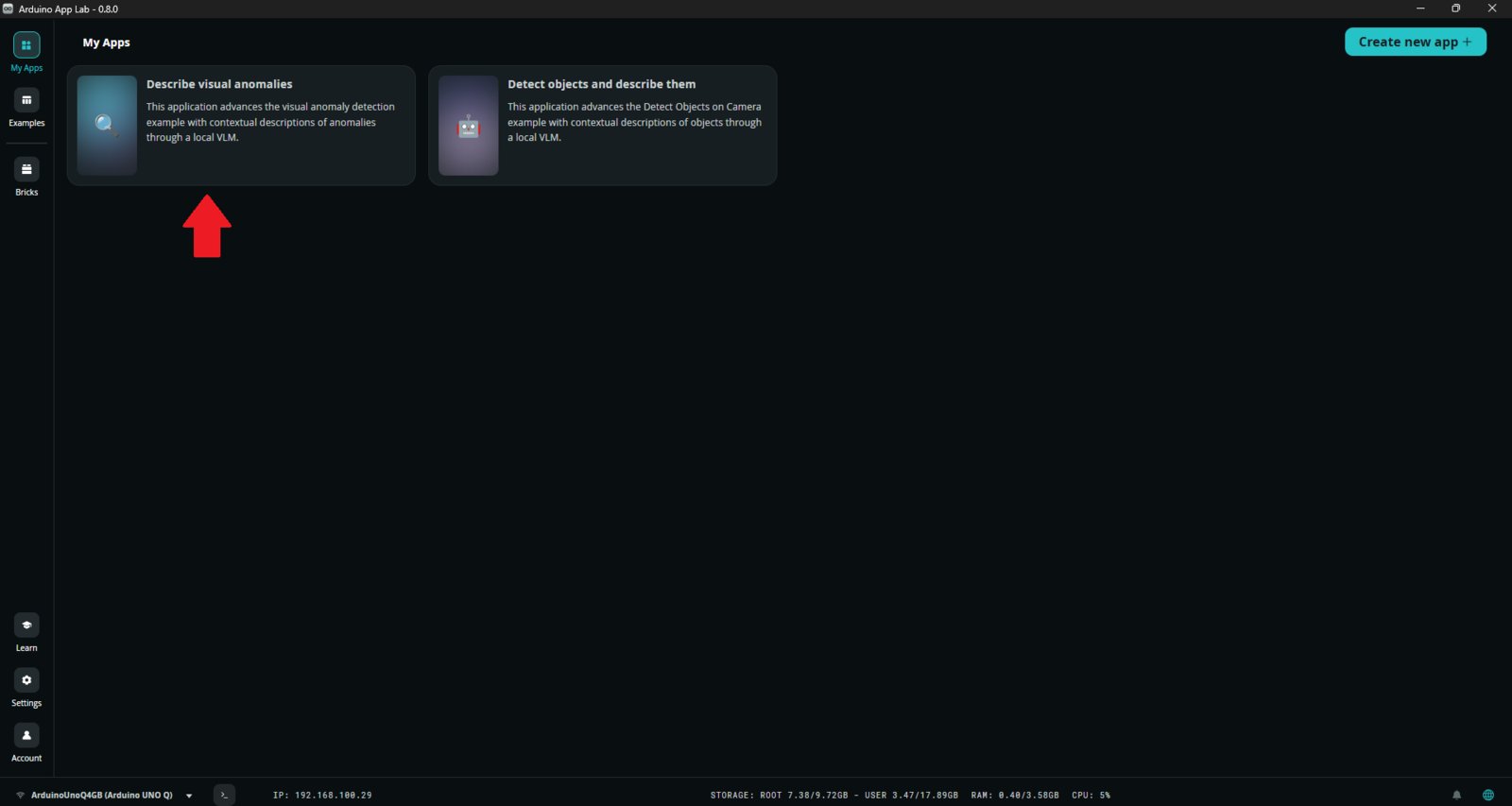Open the terminal console icon in status bar
Screen dimensions: 1512x806
tap(224, 795)
